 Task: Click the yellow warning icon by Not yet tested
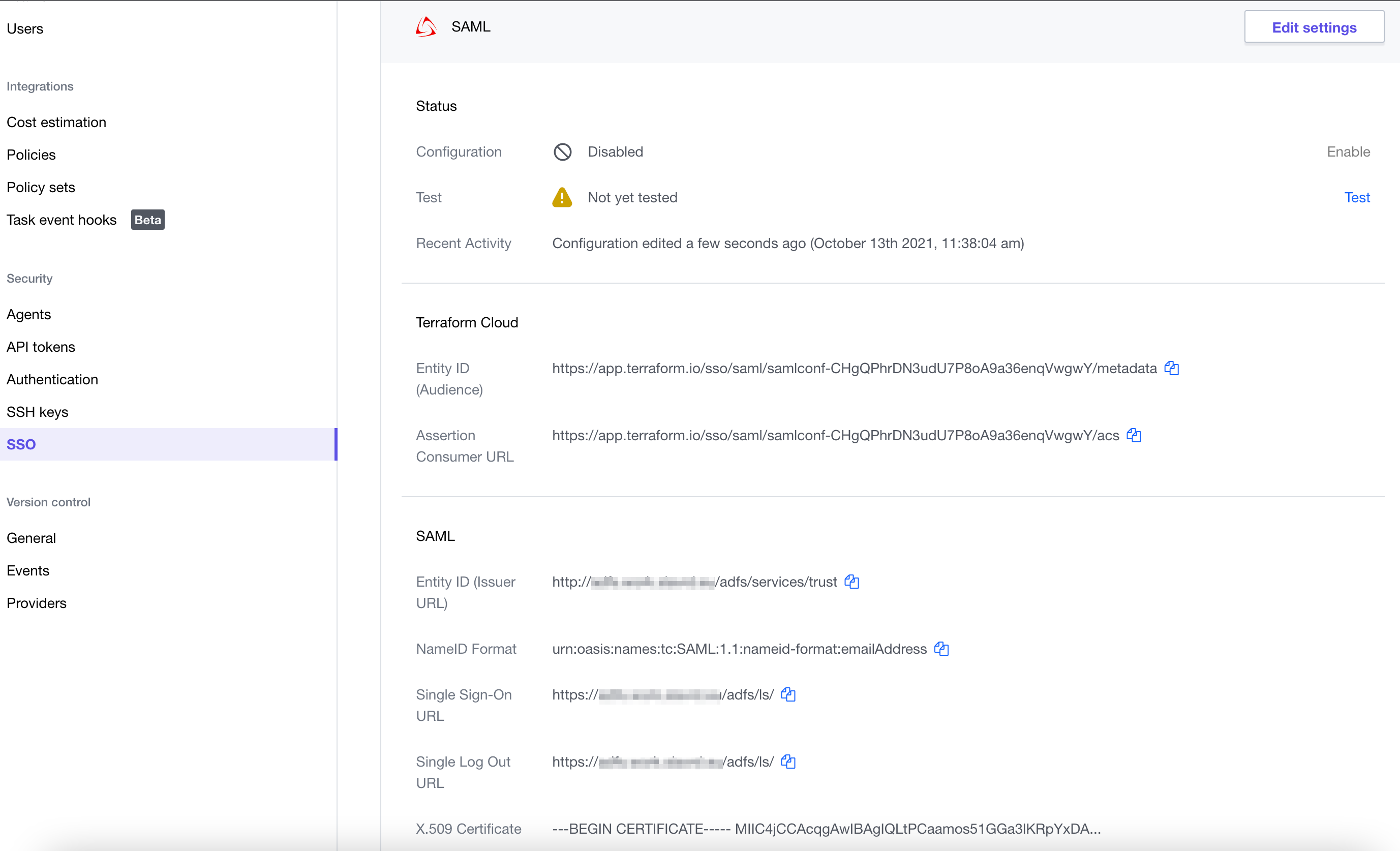[562, 197]
